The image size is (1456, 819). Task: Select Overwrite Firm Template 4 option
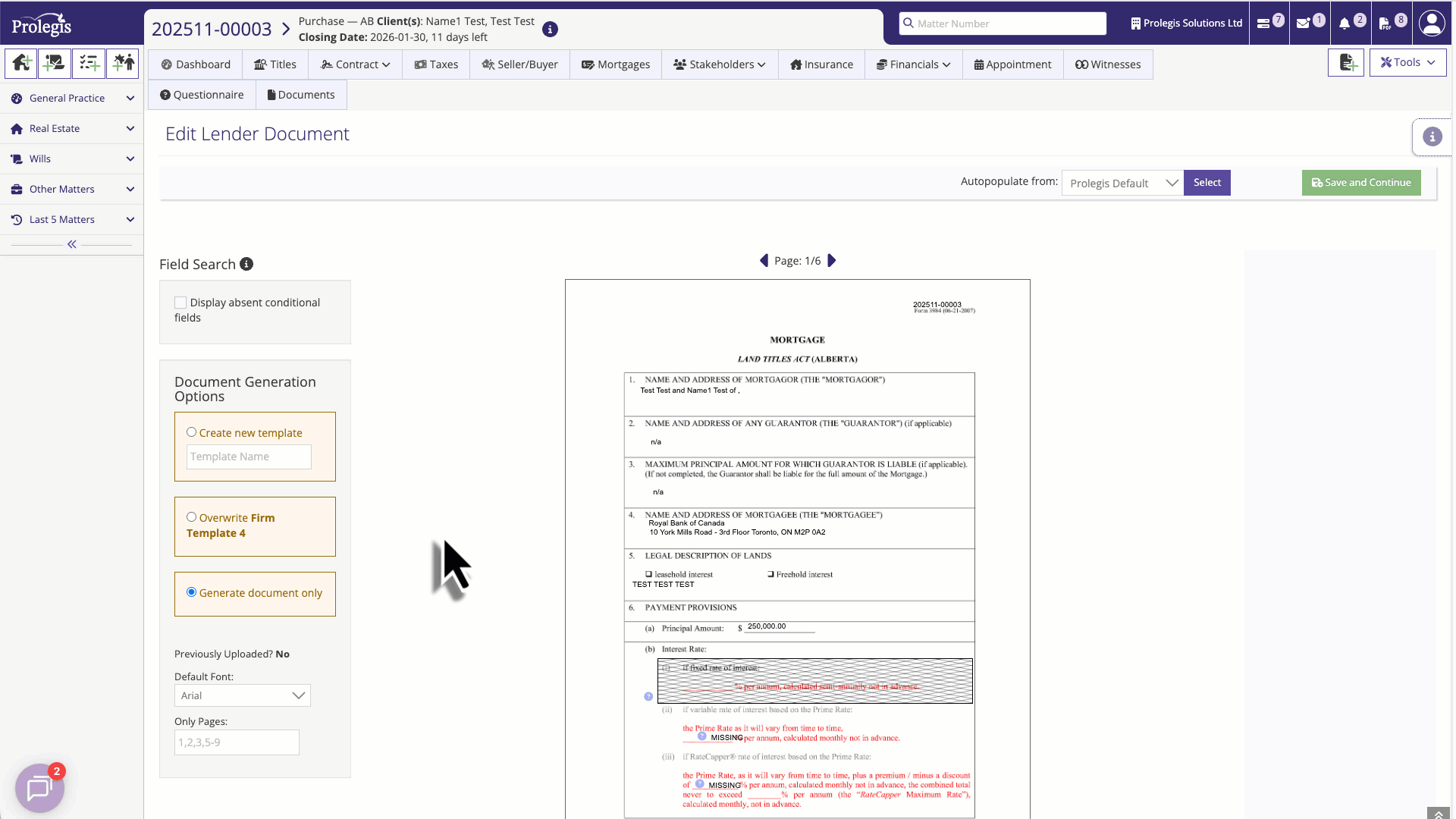[192, 517]
